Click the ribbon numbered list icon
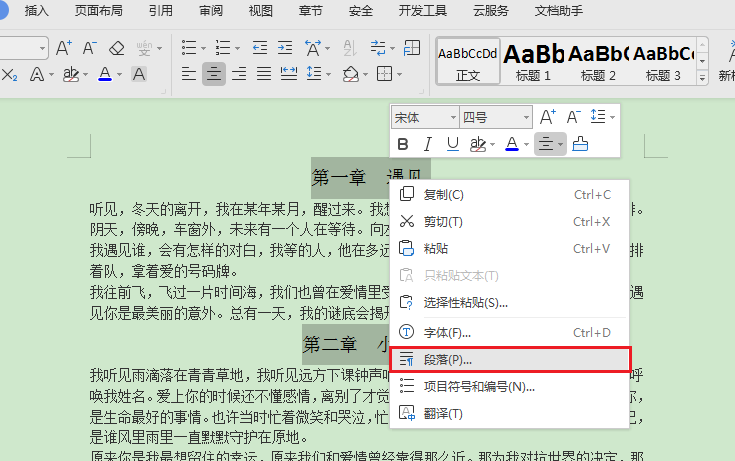Viewport: 735px width, 461px height. [223, 48]
